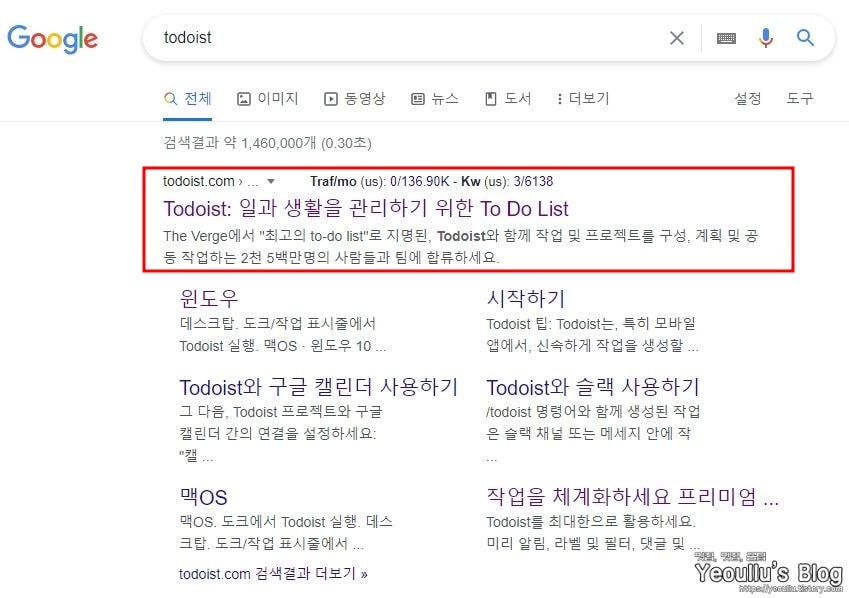Screen dimensions: 849x598
Task: Open the 도서 tab
Action: [508, 99]
